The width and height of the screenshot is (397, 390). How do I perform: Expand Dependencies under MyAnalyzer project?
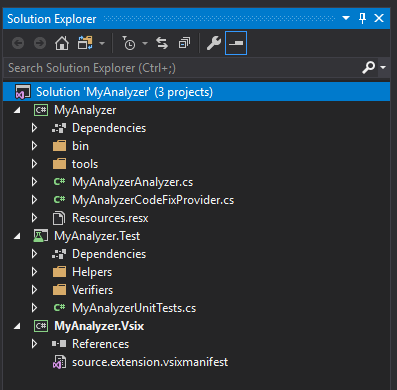34,128
